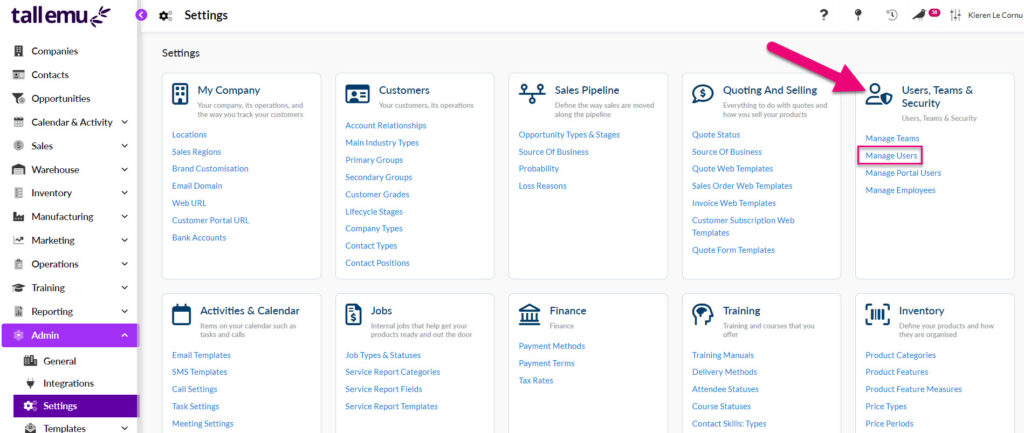Click the Companies building icon in sidebar
Screen dimensions: 1024x433
[18, 51]
